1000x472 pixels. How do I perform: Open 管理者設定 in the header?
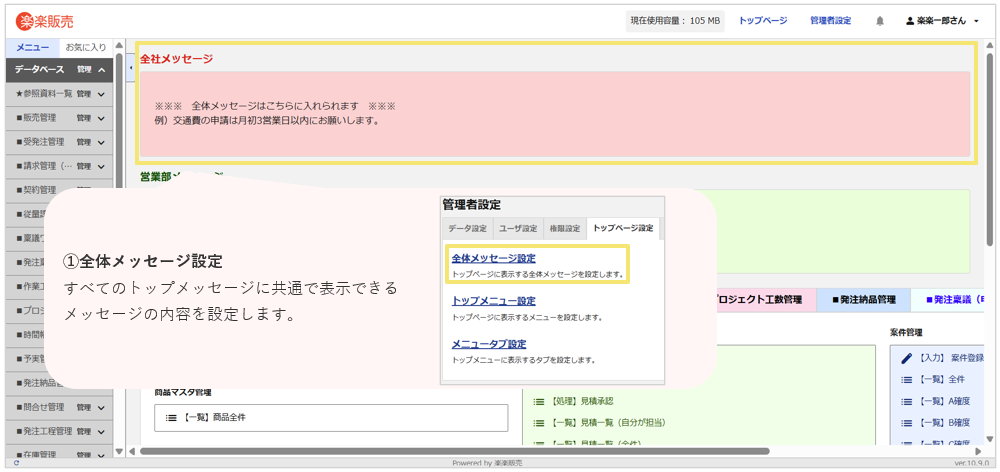[830, 20]
